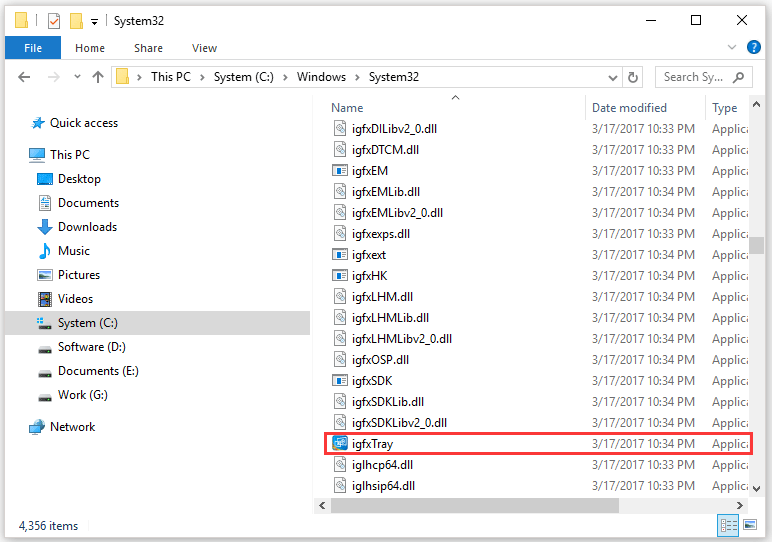Go up one folder with Up arrow
This screenshot has height=542, width=772.
[x=98, y=77]
